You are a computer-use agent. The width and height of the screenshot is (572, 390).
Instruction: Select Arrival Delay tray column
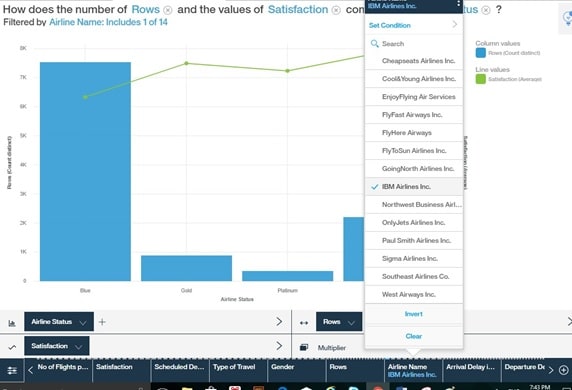click(472, 371)
